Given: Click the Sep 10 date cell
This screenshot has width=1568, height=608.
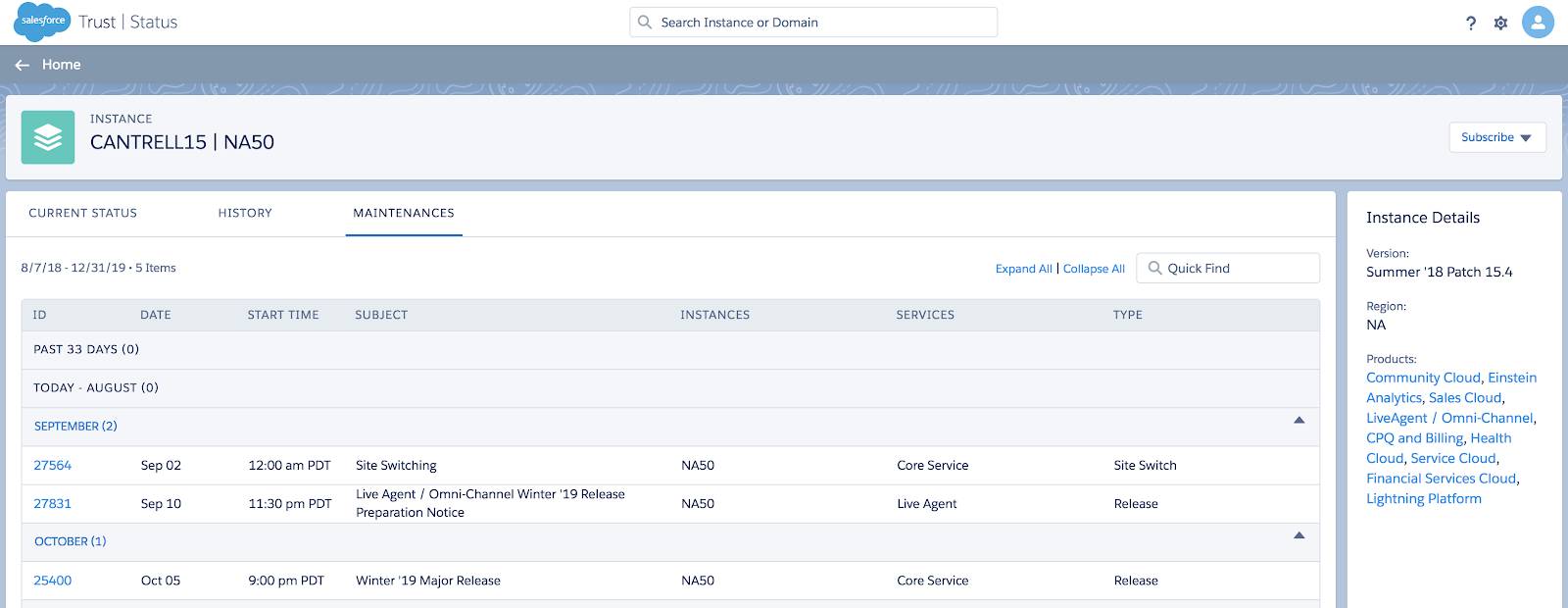Looking at the screenshot, I should coord(161,503).
